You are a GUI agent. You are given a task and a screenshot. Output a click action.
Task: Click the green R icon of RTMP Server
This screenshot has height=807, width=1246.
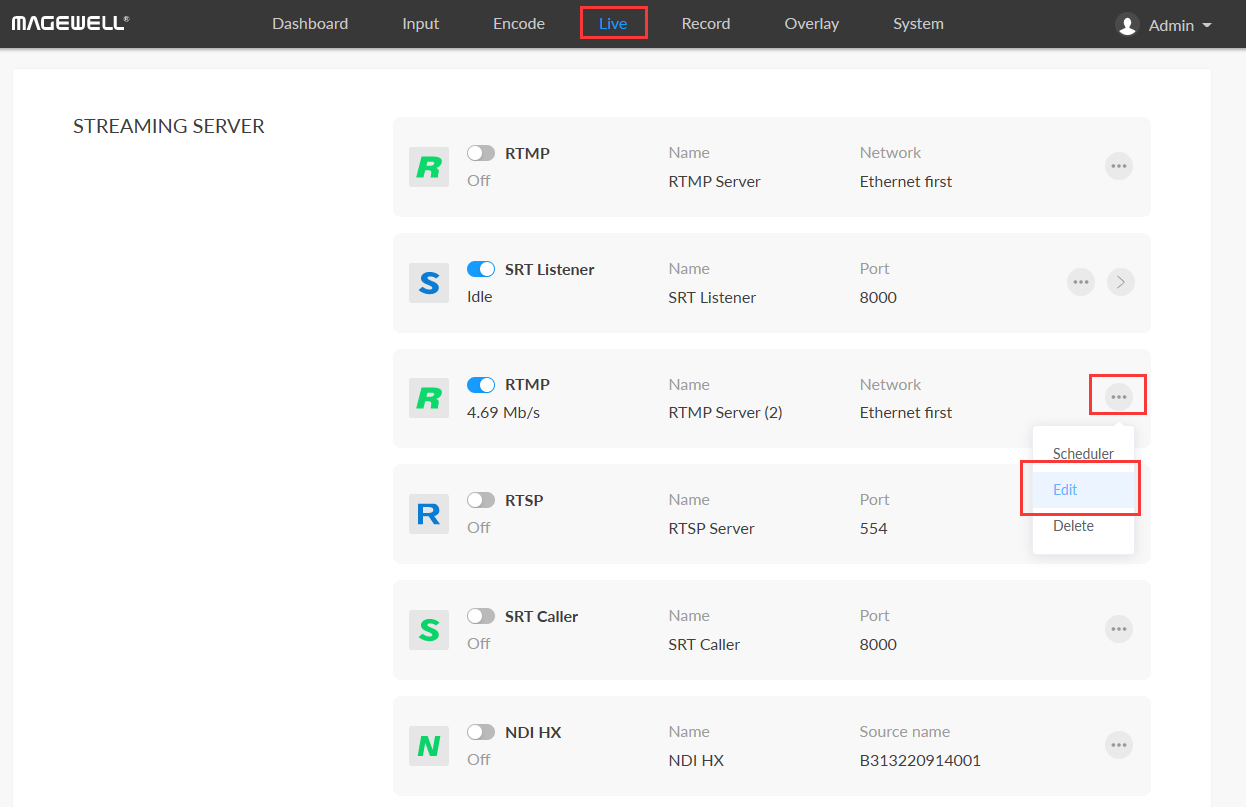coord(429,167)
